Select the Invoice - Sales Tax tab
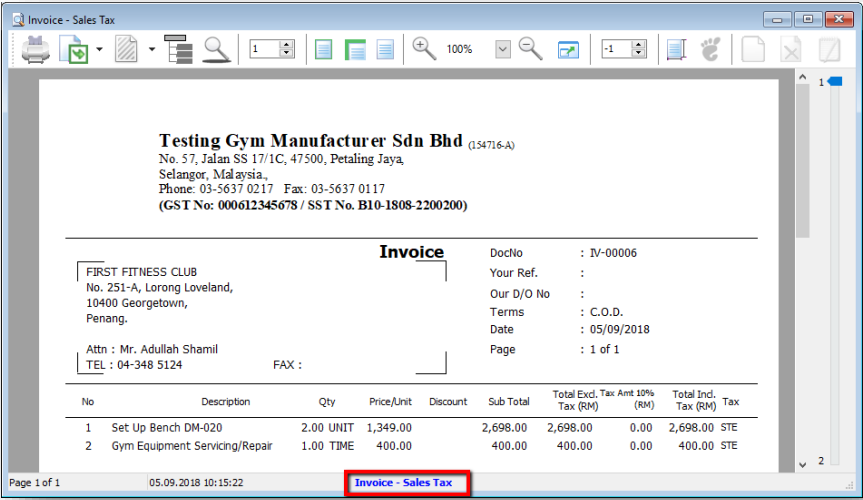Screen dimensions: 863x500 click(403, 483)
